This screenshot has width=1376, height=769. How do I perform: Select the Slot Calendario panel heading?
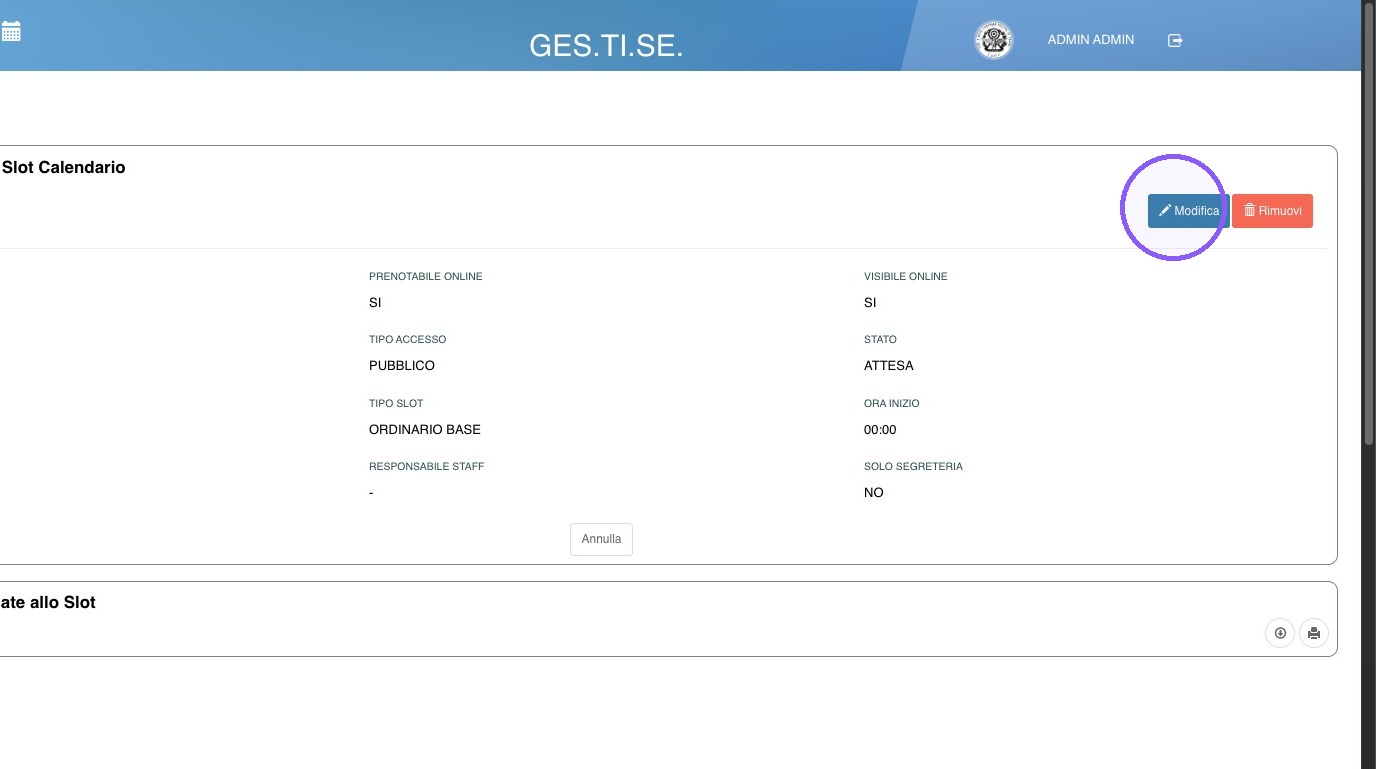(63, 167)
